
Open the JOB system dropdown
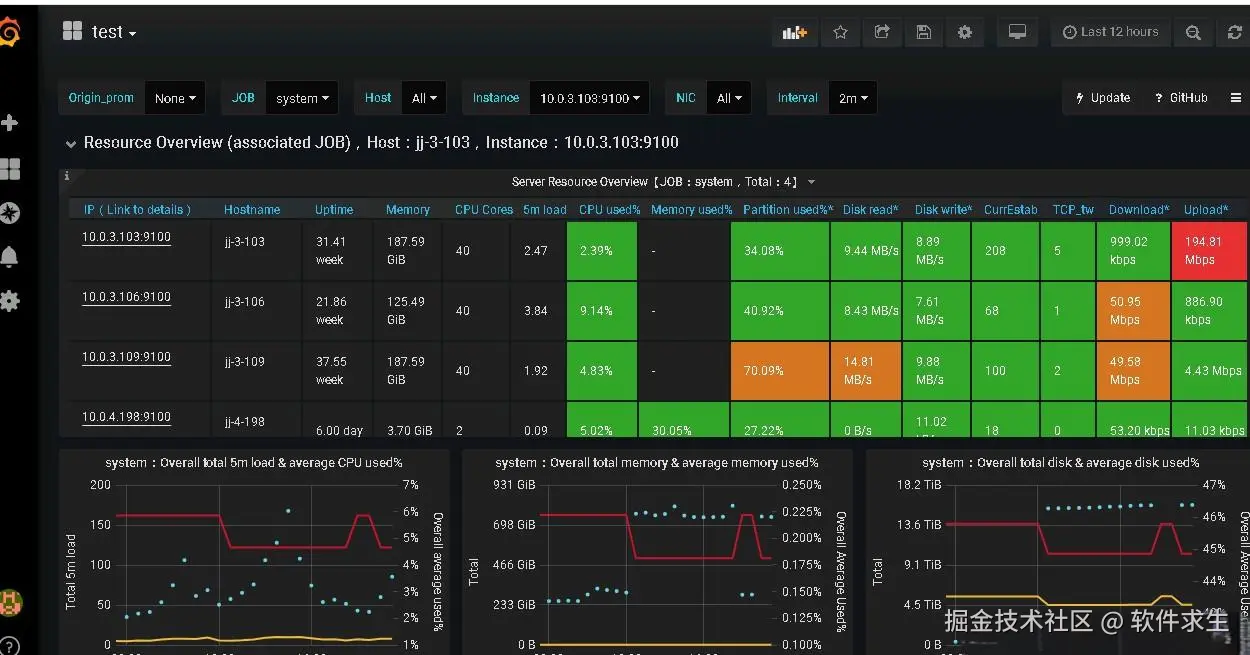coord(303,98)
